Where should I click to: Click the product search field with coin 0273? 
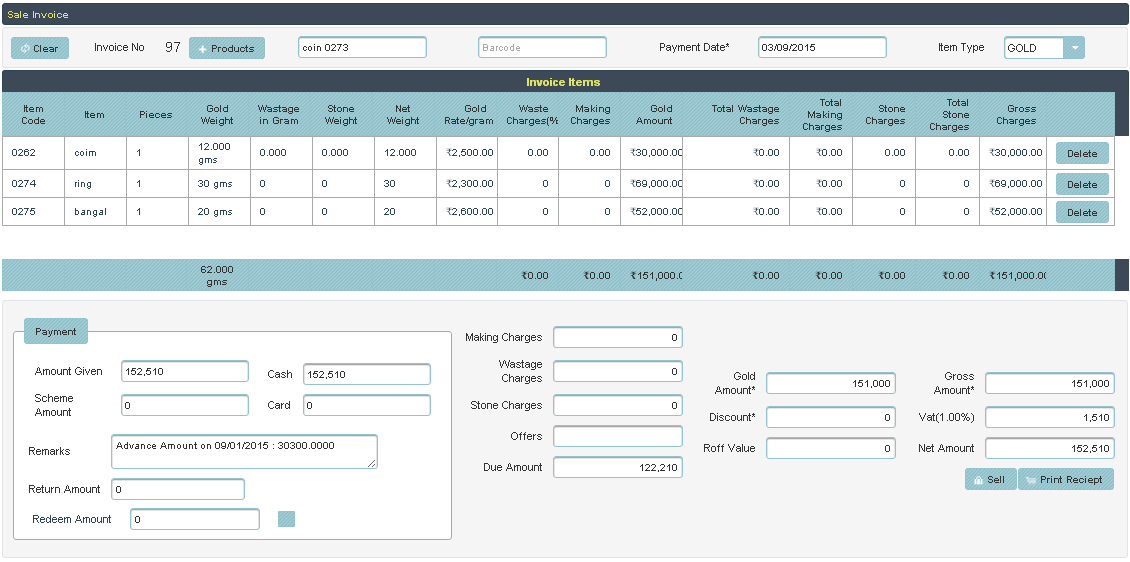[362, 48]
